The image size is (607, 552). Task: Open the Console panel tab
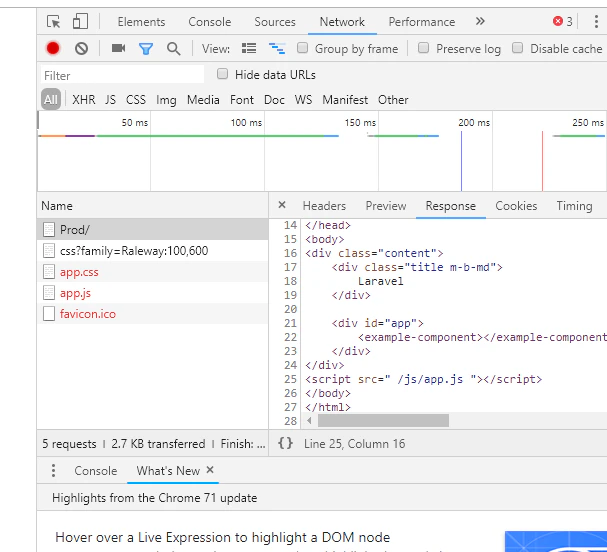click(209, 22)
